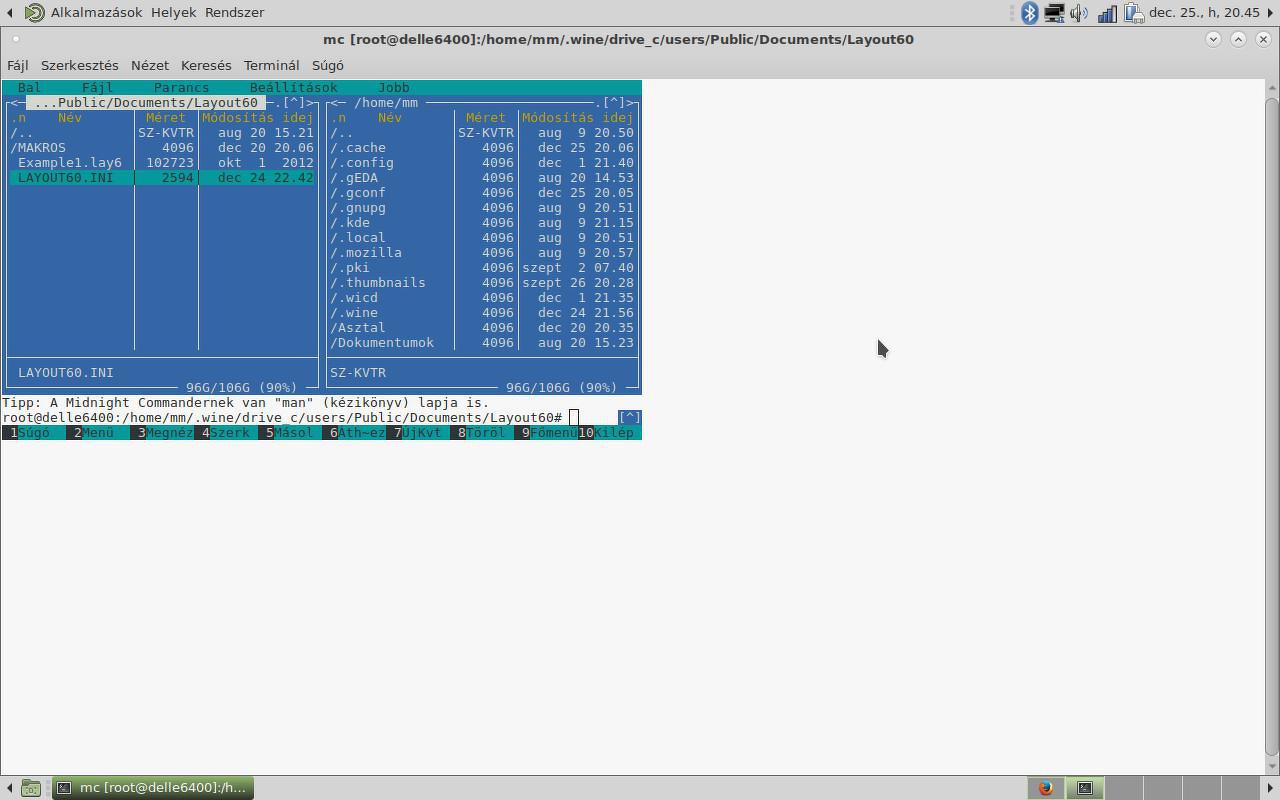
Task: Open the Bluetooth tray icon
Action: (1030, 13)
